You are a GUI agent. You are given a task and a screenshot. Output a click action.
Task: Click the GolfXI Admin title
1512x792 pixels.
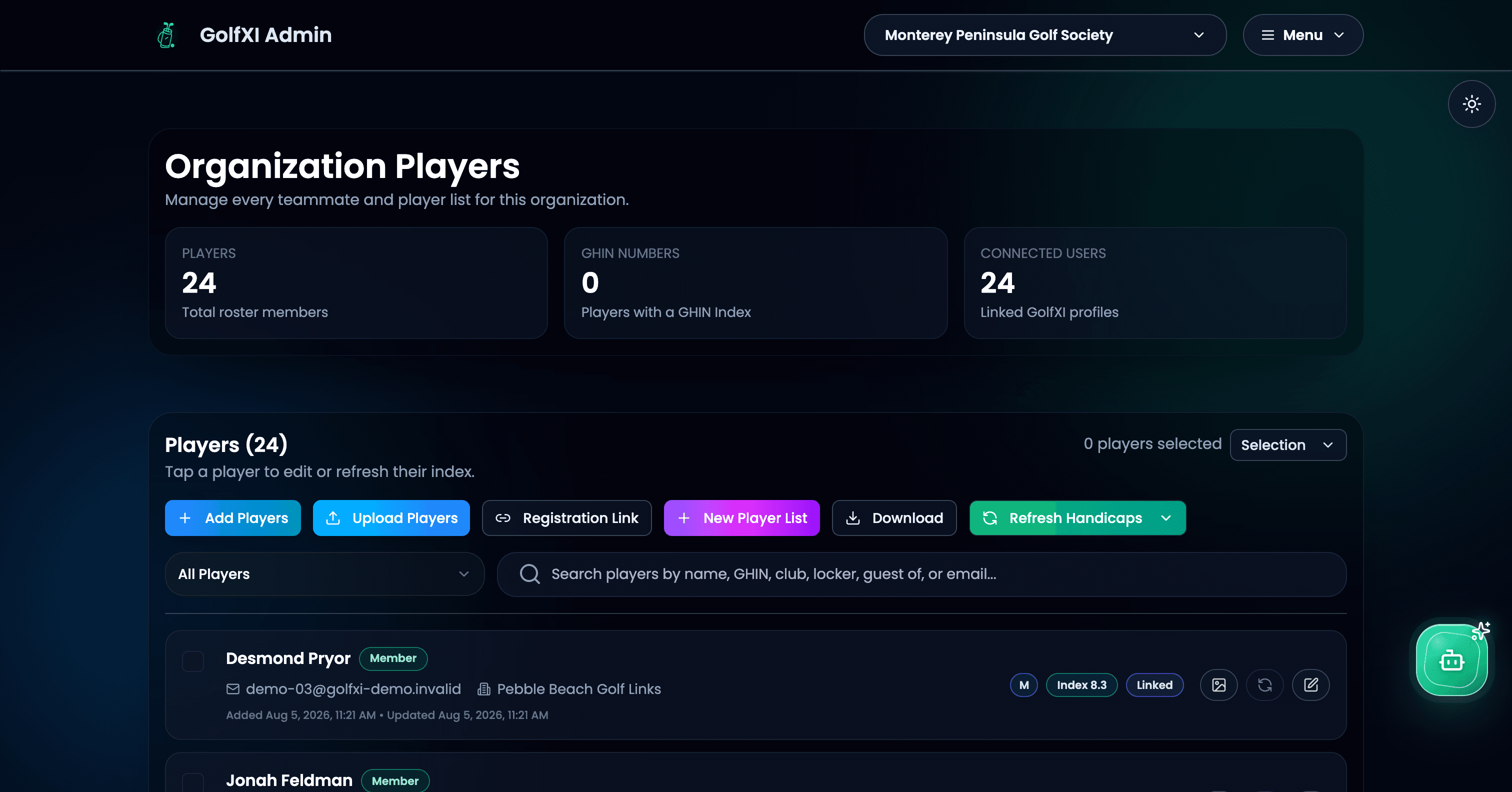click(x=266, y=35)
